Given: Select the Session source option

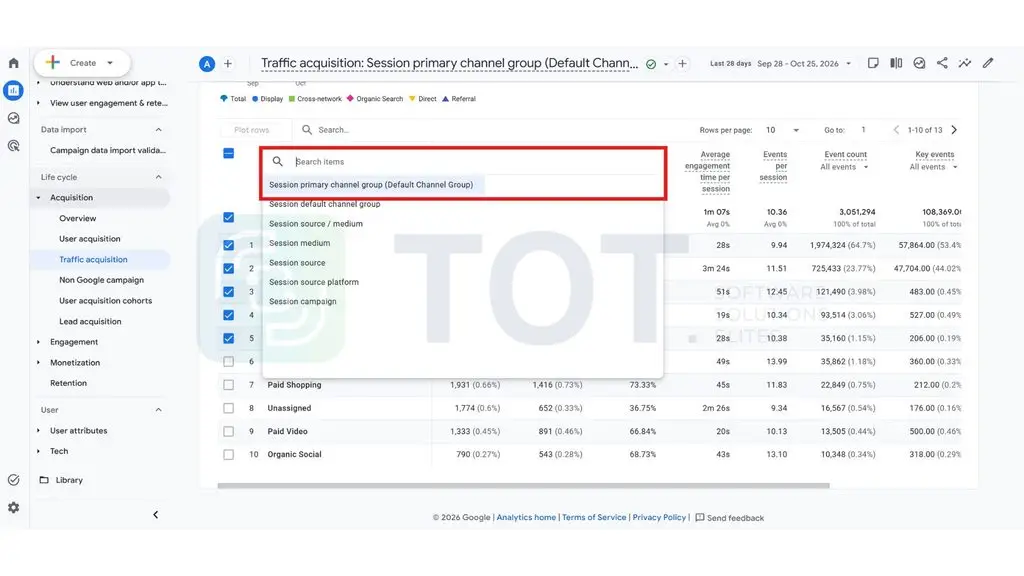Looking at the screenshot, I should tap(297, 263).
